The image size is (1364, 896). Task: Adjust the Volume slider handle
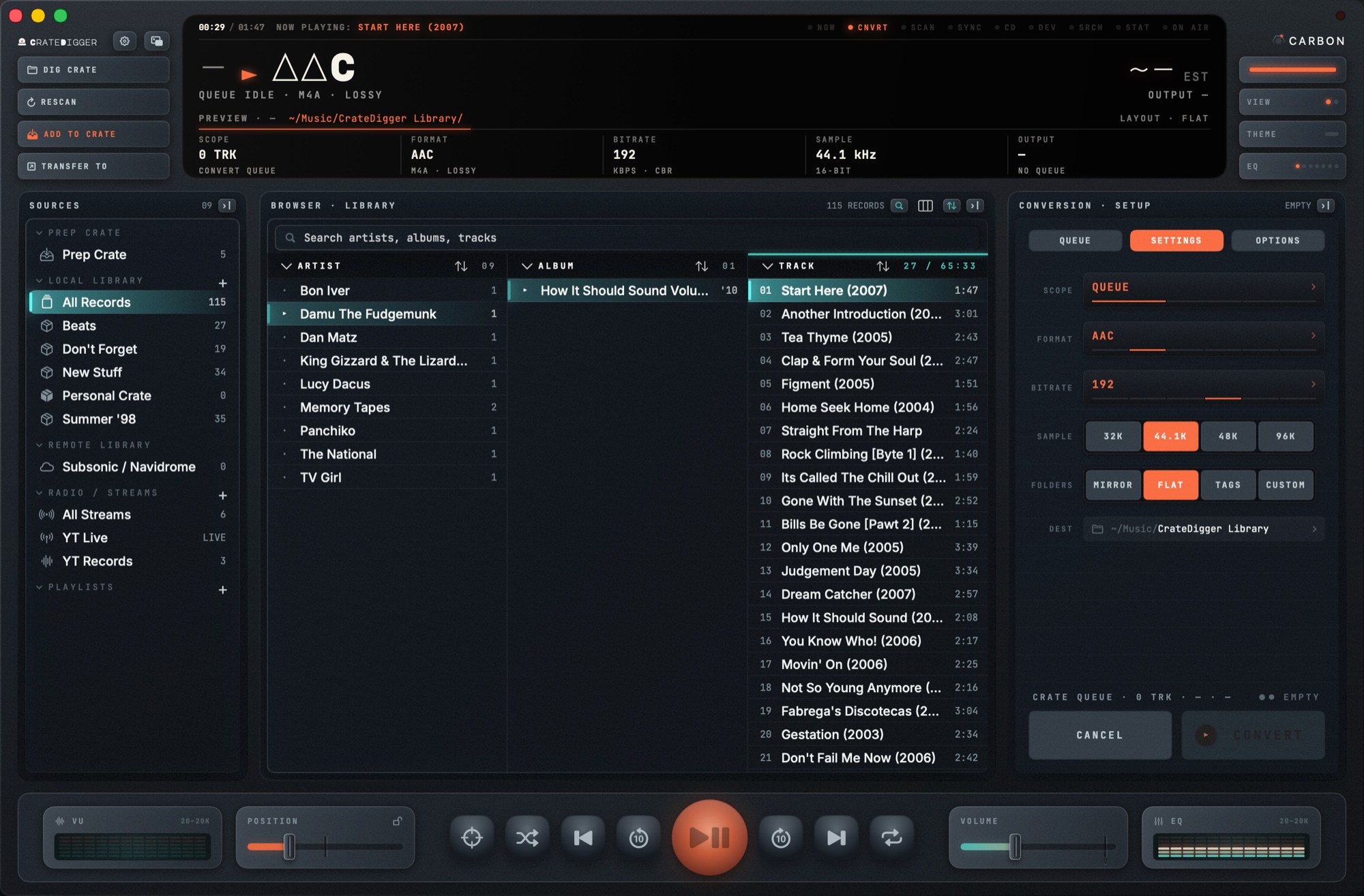coord(1015,846)
